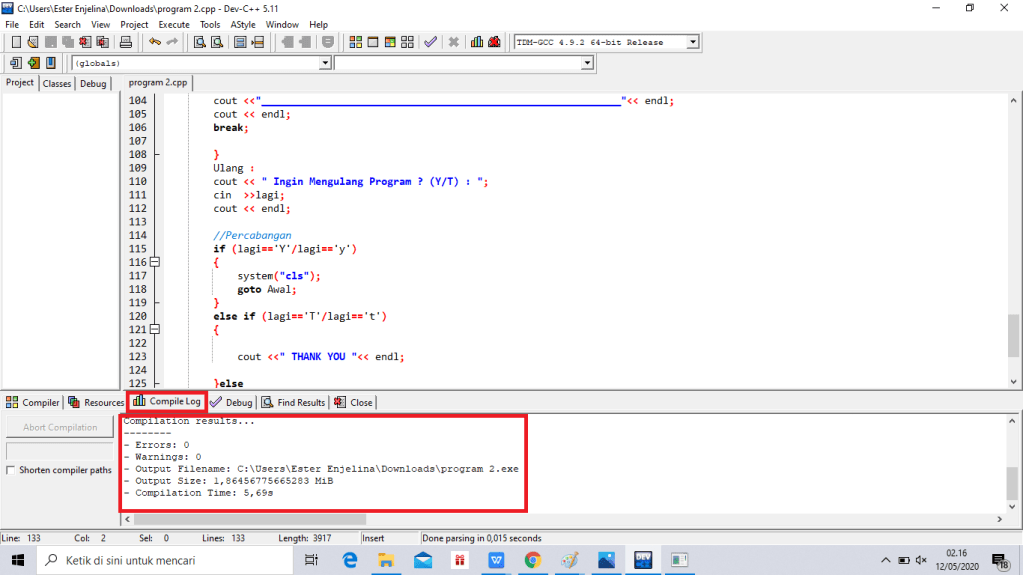1023x575 pixels.
Task: Click the Print icon in the toolbar
Action: (x=126, y=42)
